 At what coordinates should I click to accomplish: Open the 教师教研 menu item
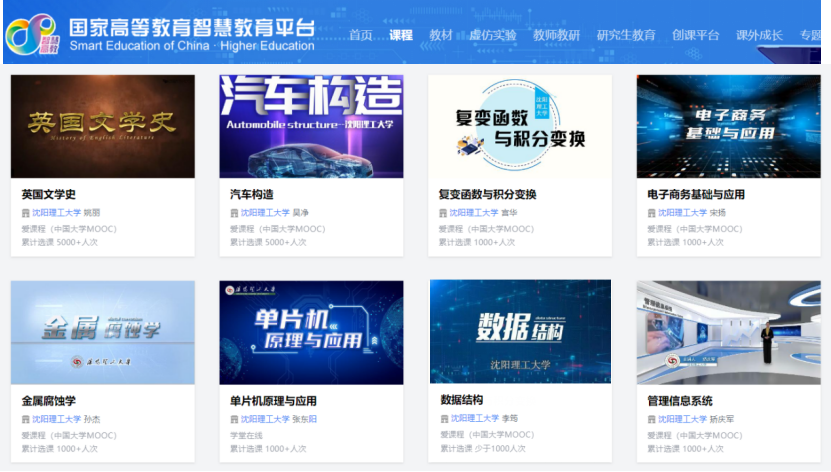pos(556,35)
